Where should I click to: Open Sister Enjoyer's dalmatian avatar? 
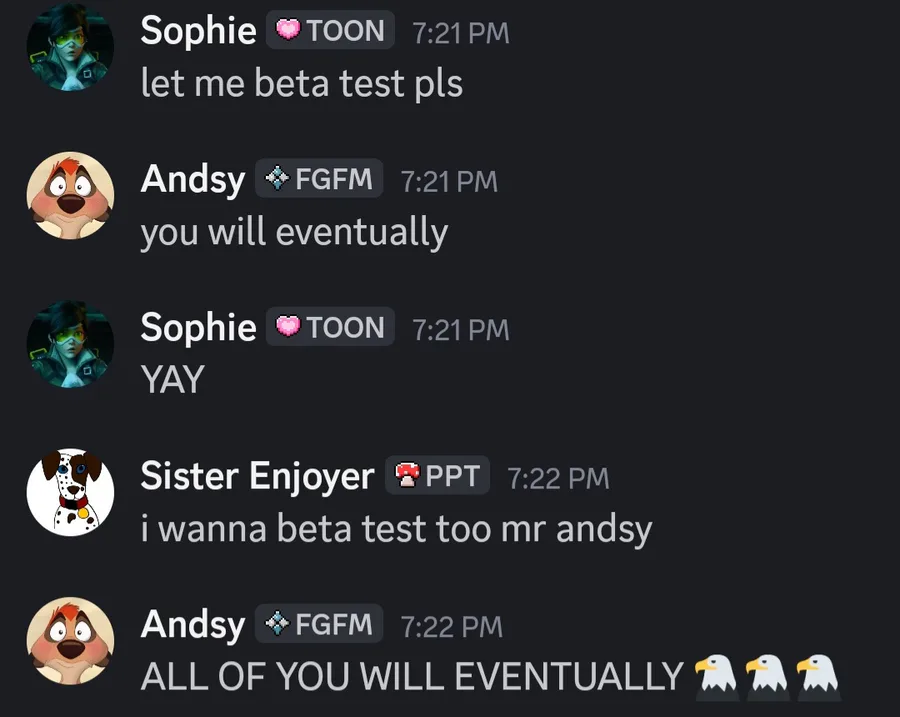click(x=70, y=492)
